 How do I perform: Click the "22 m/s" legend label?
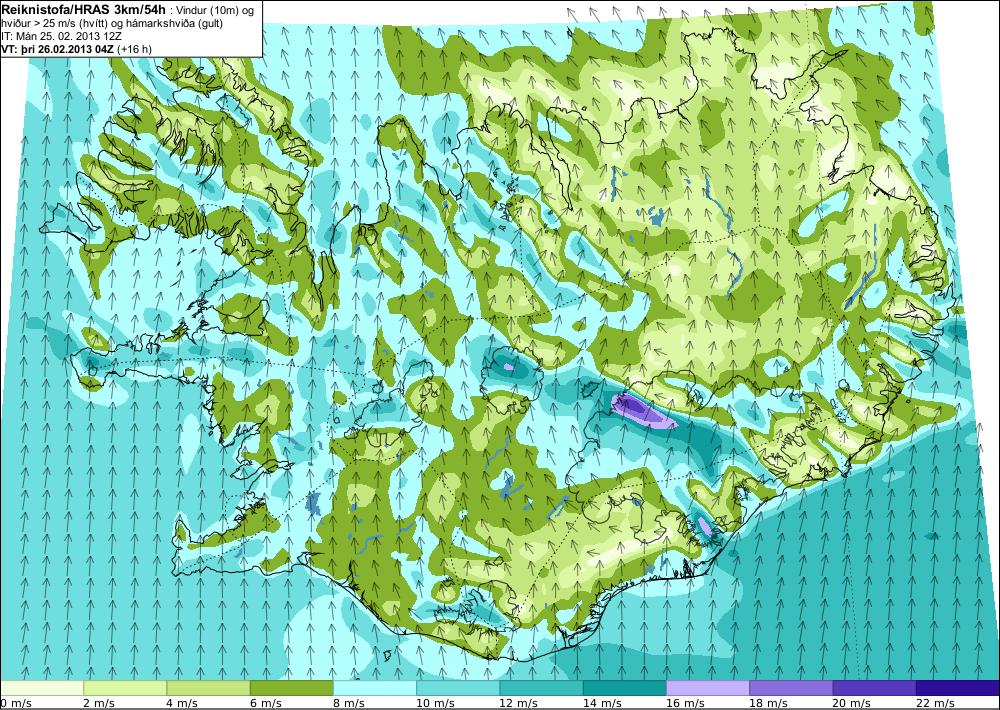935,703
